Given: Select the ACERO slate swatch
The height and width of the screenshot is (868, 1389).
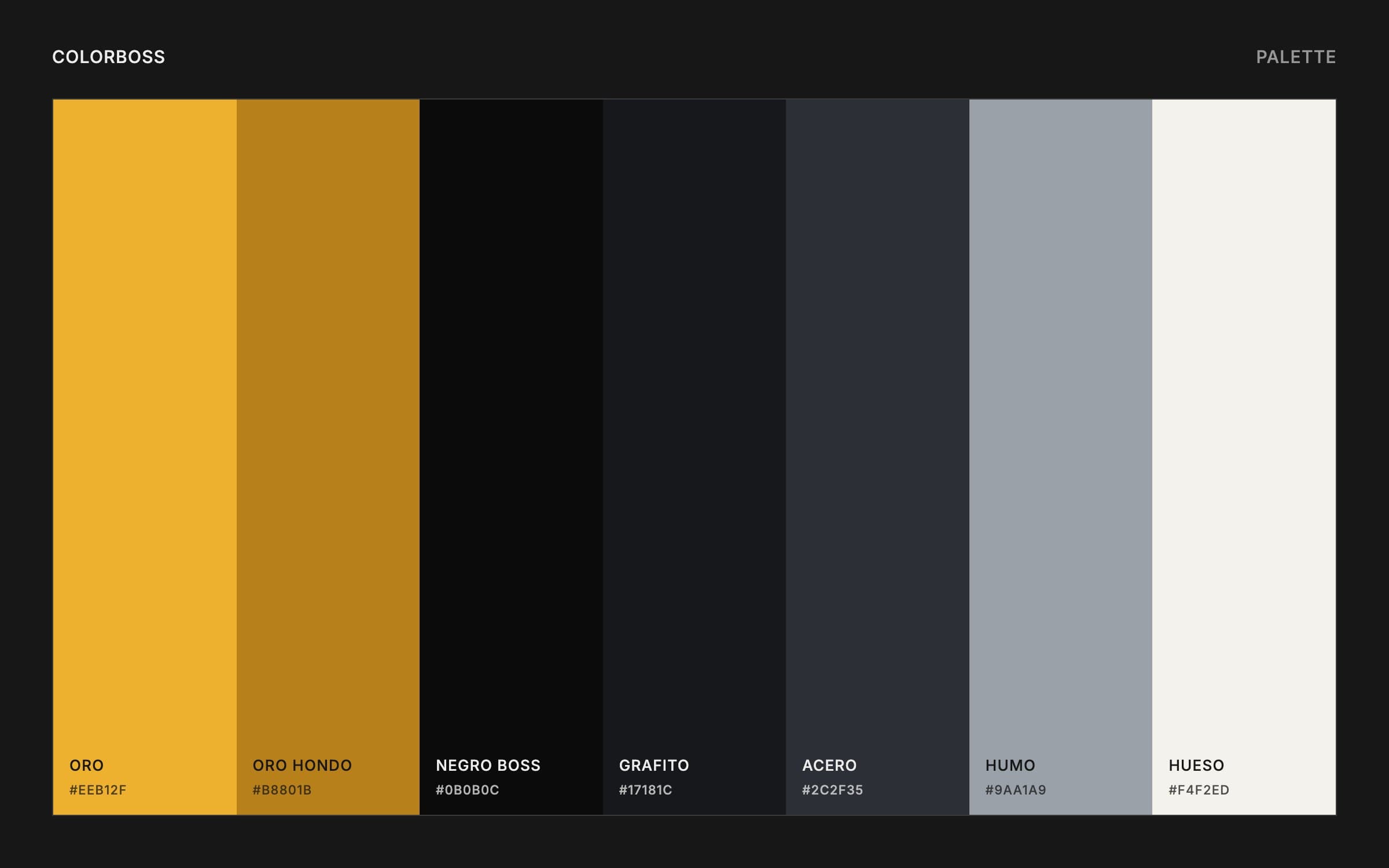Looking at the screenshot, I should point(877,457).
